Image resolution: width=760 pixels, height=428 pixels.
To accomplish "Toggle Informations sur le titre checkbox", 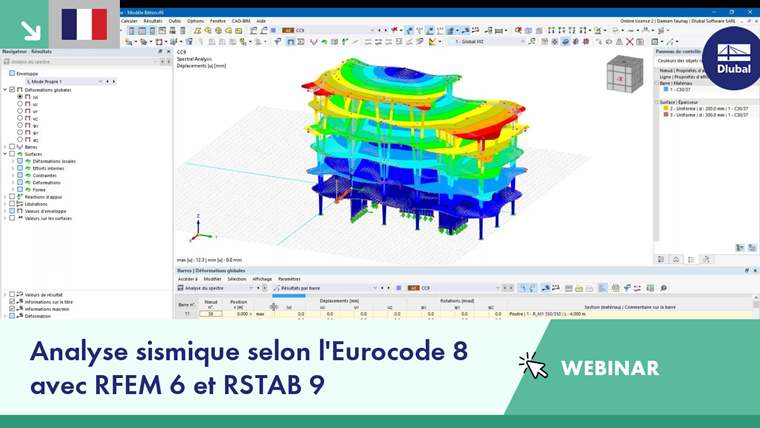I will point(12,301).
